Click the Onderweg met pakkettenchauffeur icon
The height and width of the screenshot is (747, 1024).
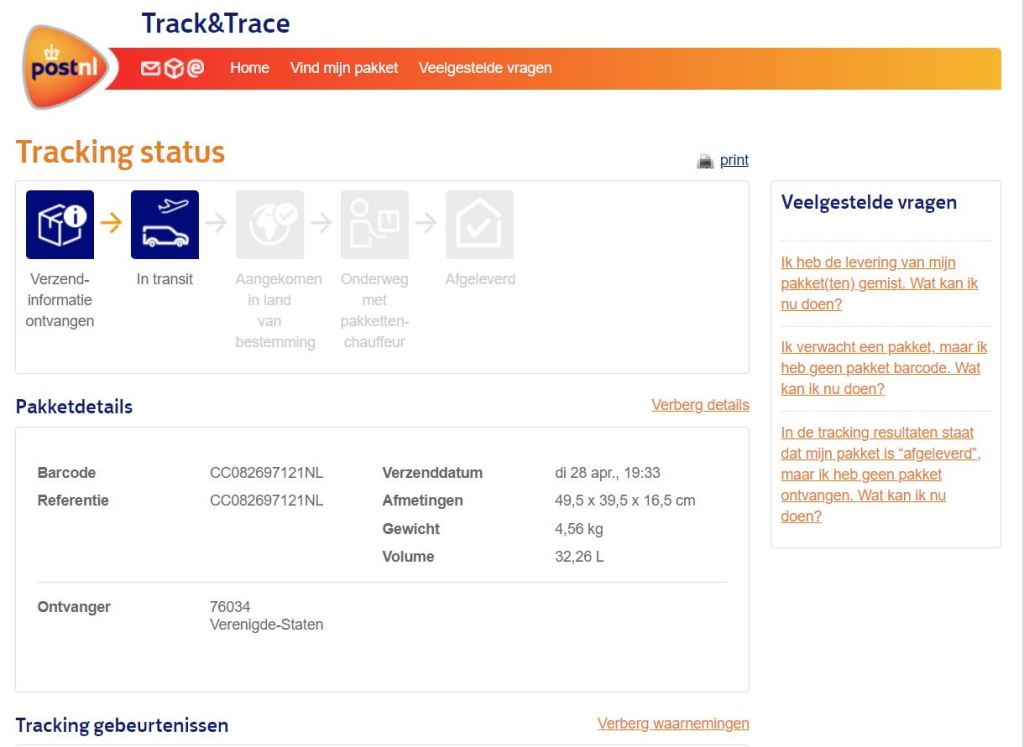375,225
